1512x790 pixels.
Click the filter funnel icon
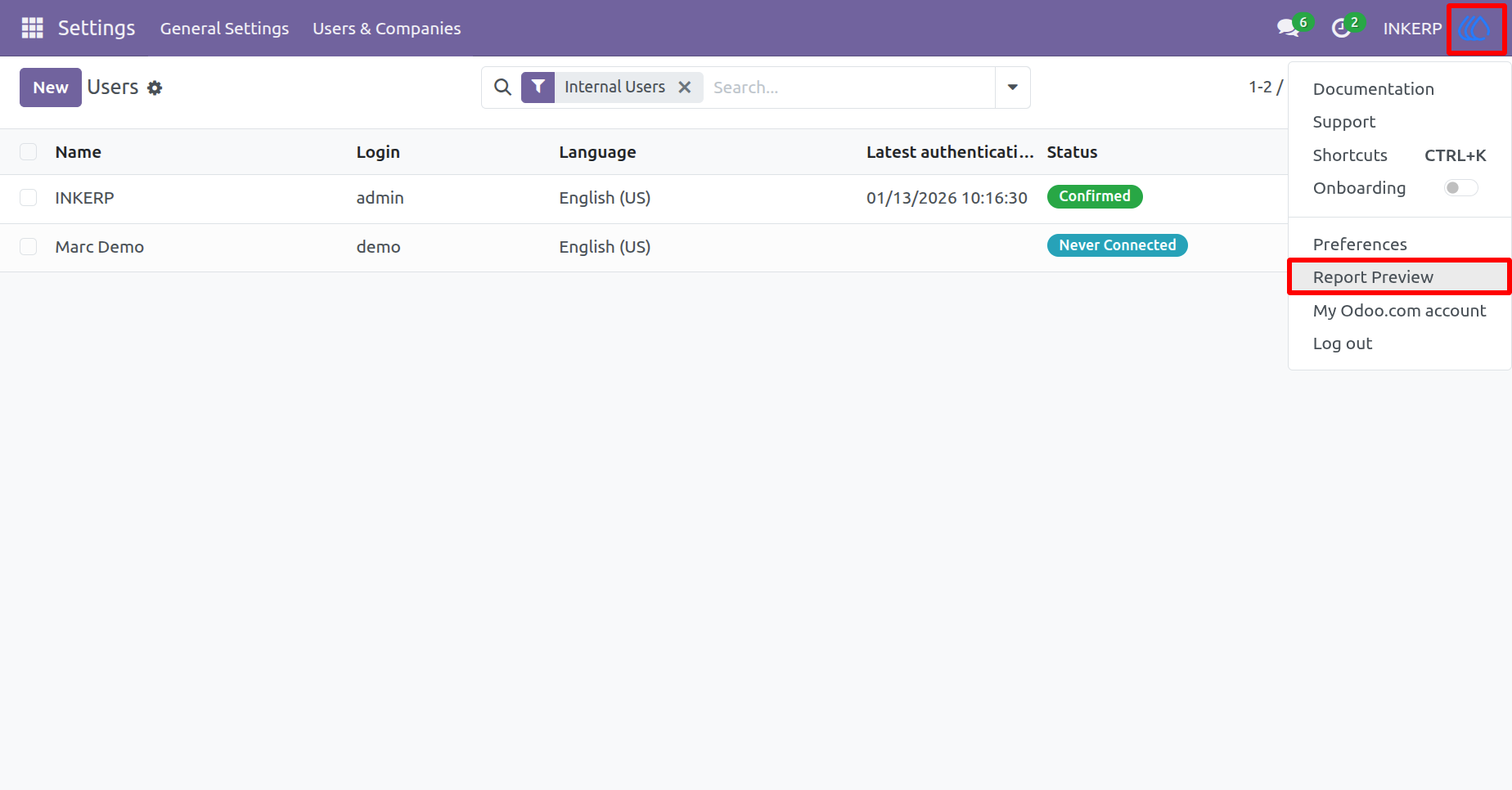click(538, 87)
